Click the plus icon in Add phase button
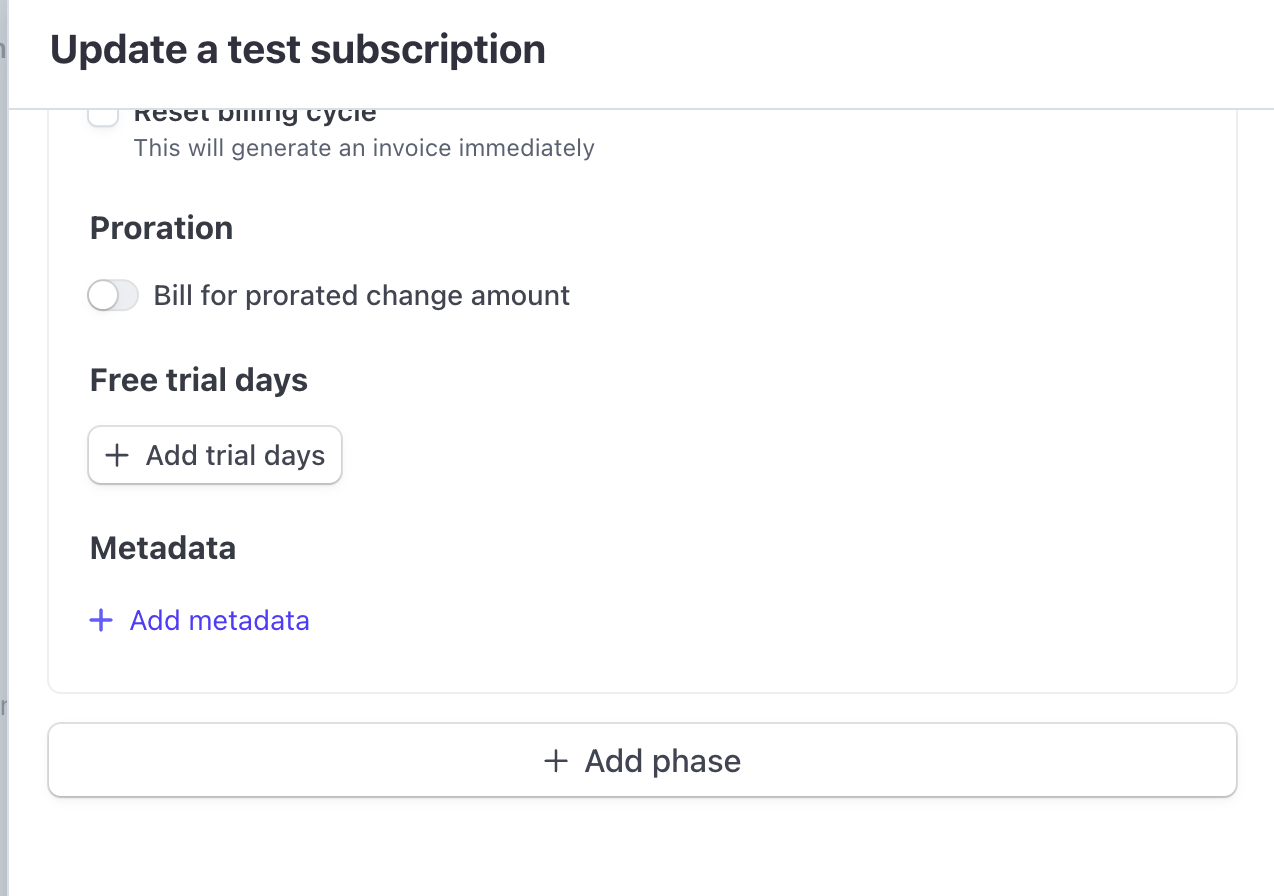The image size is (1274, 896). point(556,761)
